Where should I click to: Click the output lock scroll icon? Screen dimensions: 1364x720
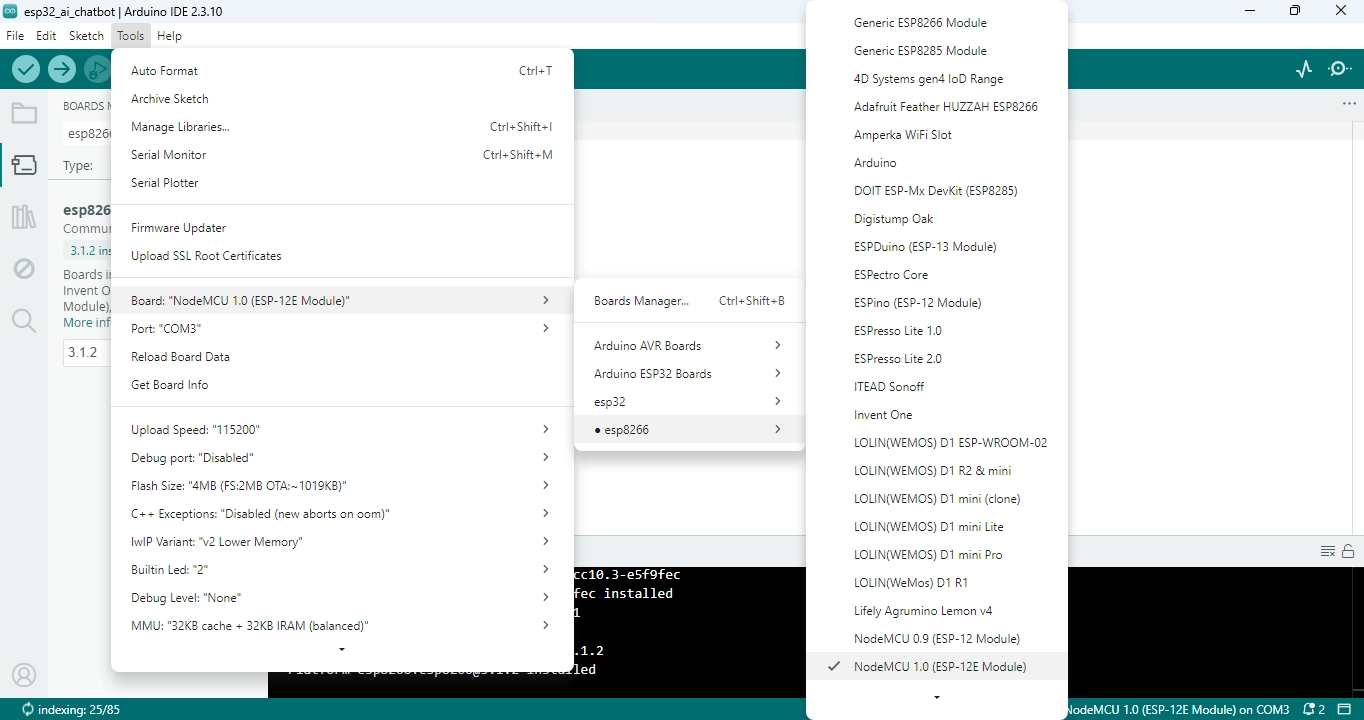pos(1348,551)
